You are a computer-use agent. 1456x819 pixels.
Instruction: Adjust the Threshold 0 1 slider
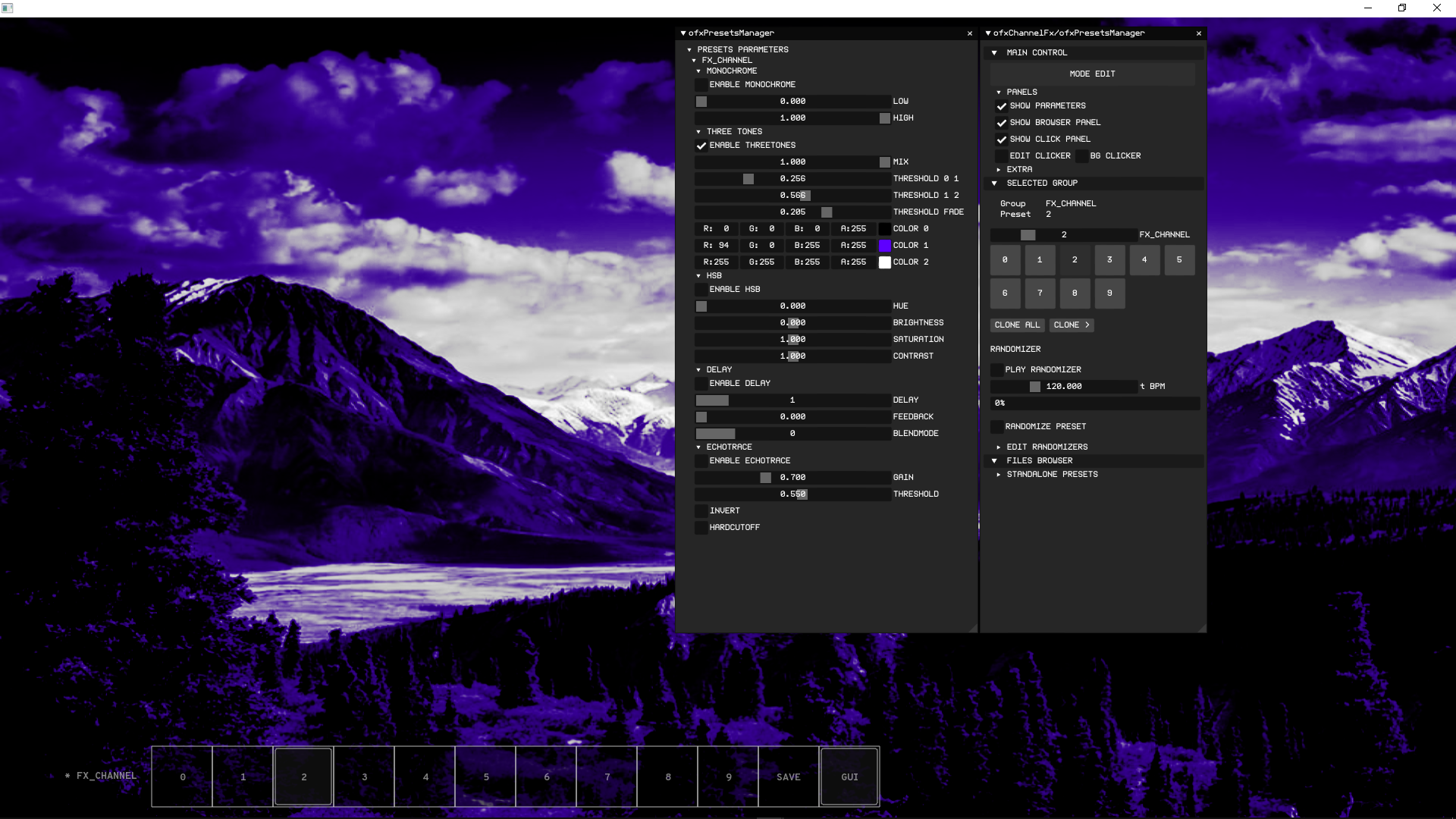[x=792, y=179]
